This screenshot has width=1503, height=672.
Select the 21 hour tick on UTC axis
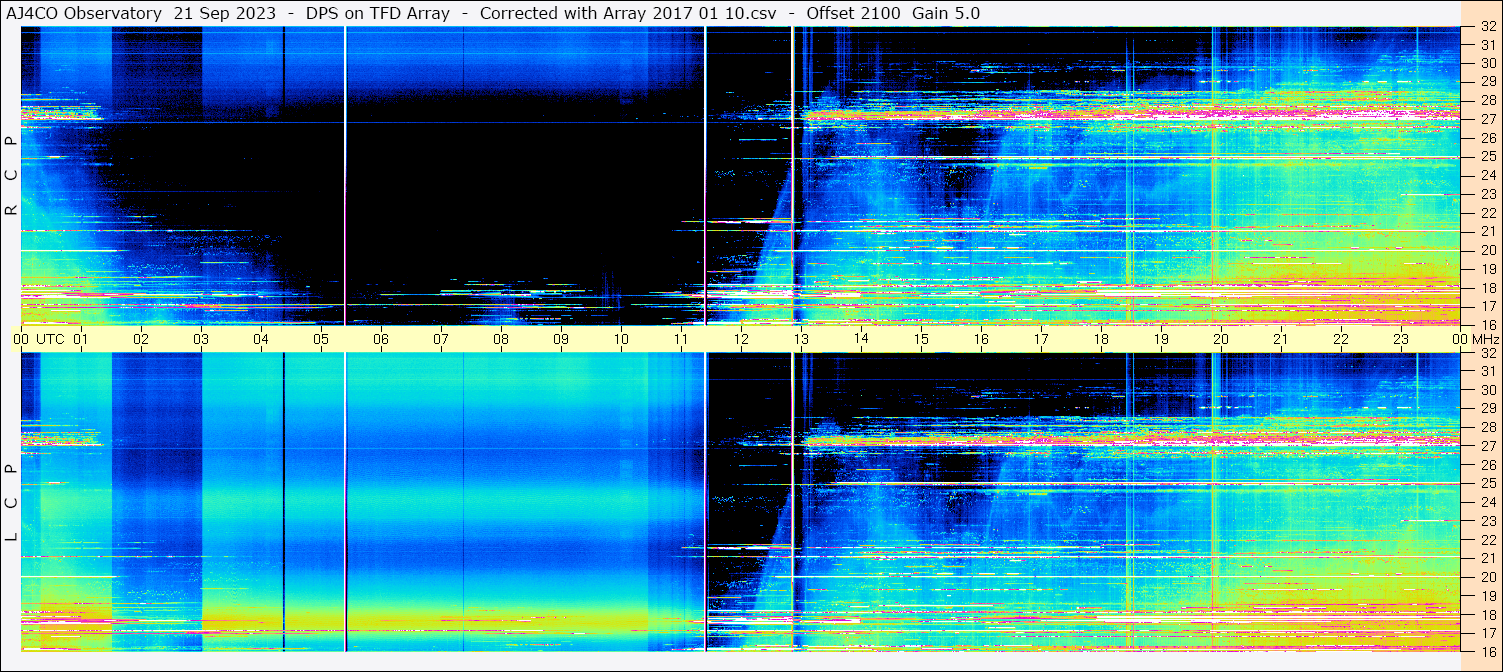pos(1281,339)
